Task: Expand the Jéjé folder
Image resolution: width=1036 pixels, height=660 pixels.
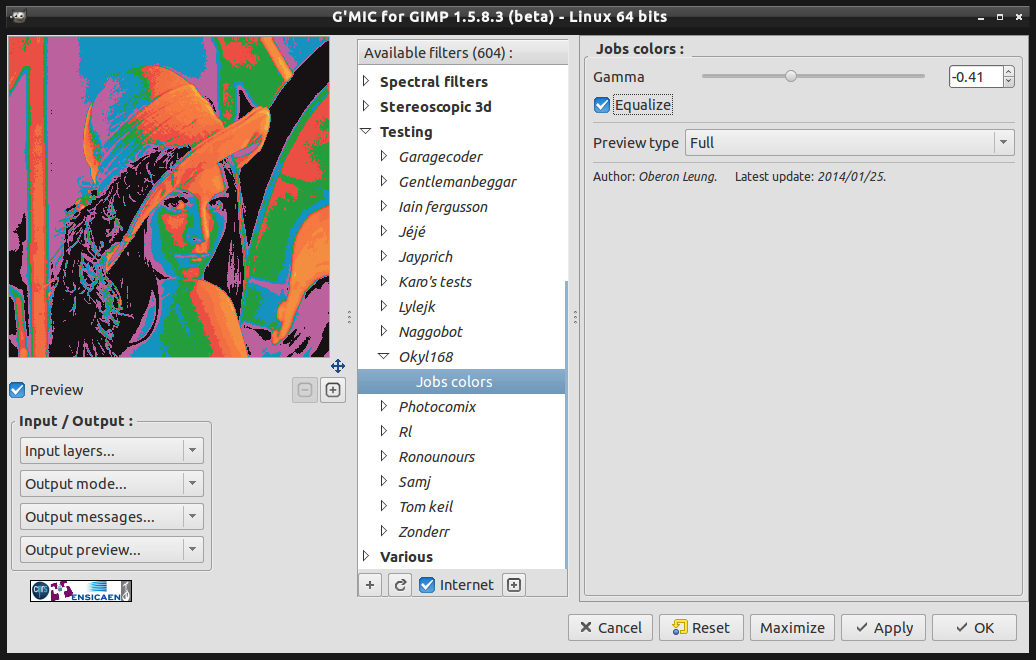Action: [x=384, y=231]
